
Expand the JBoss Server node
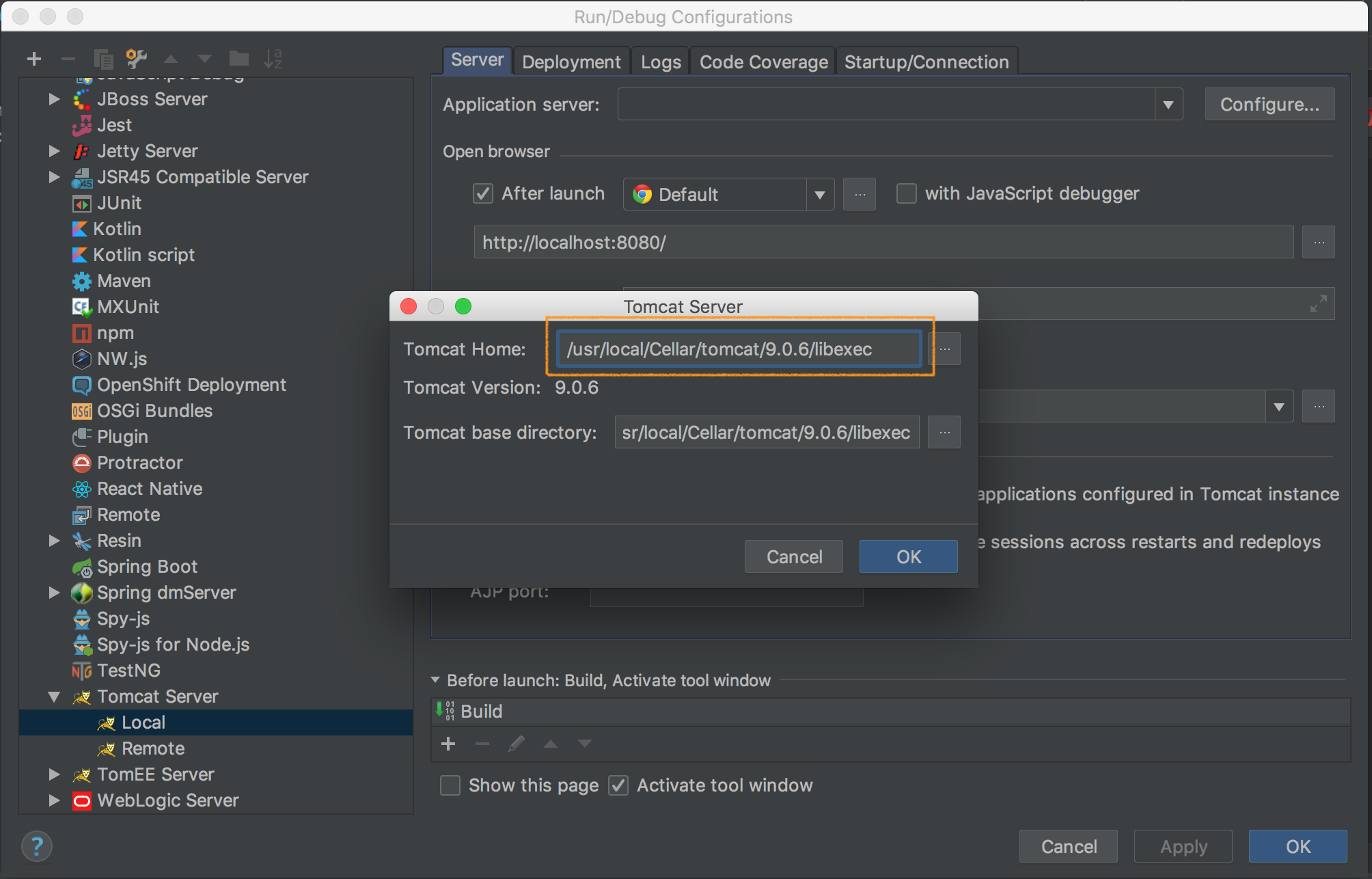coord(54,99)
